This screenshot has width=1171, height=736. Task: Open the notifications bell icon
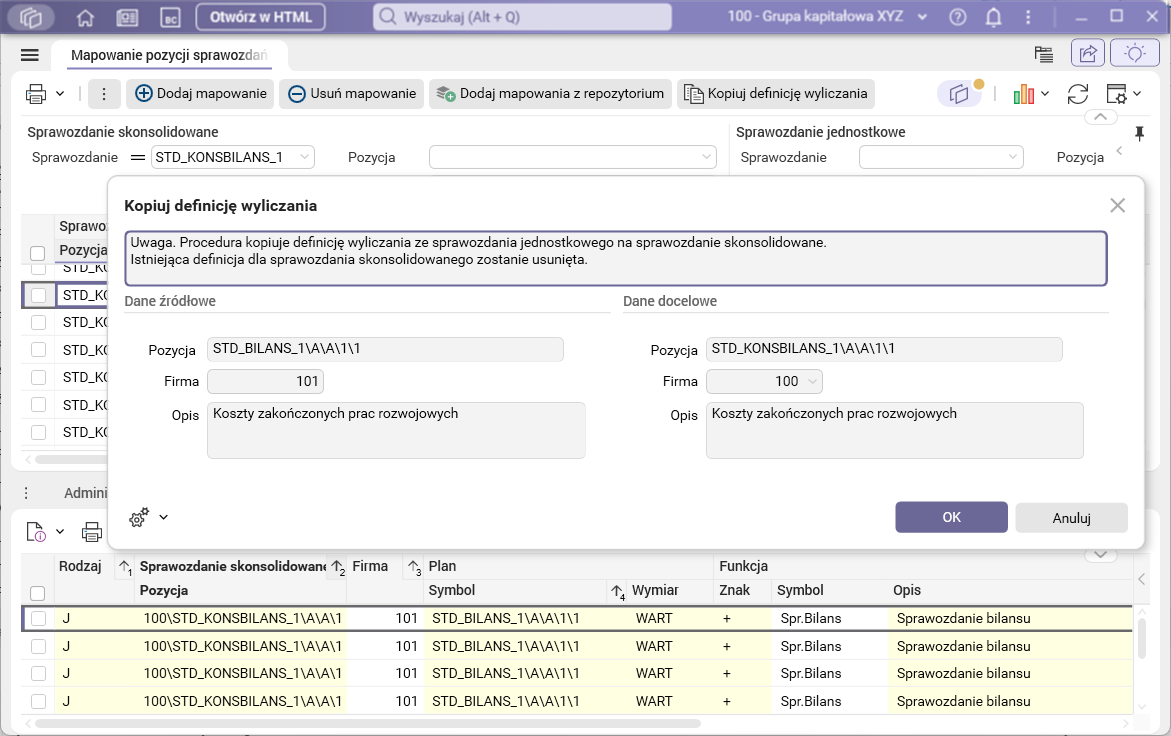click(x=993, y=17)
